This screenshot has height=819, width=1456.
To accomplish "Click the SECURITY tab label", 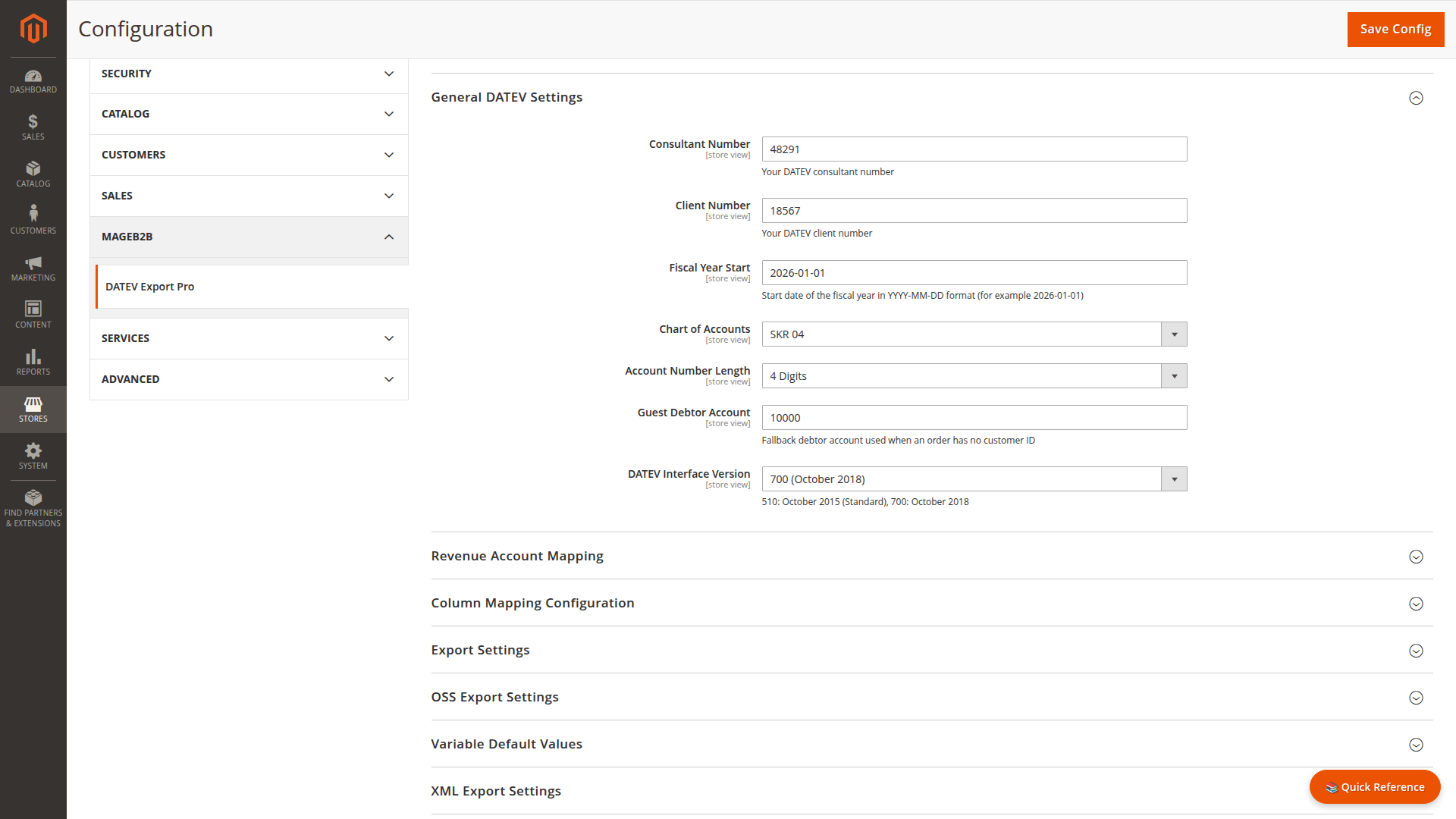I will tap(127, 74).
